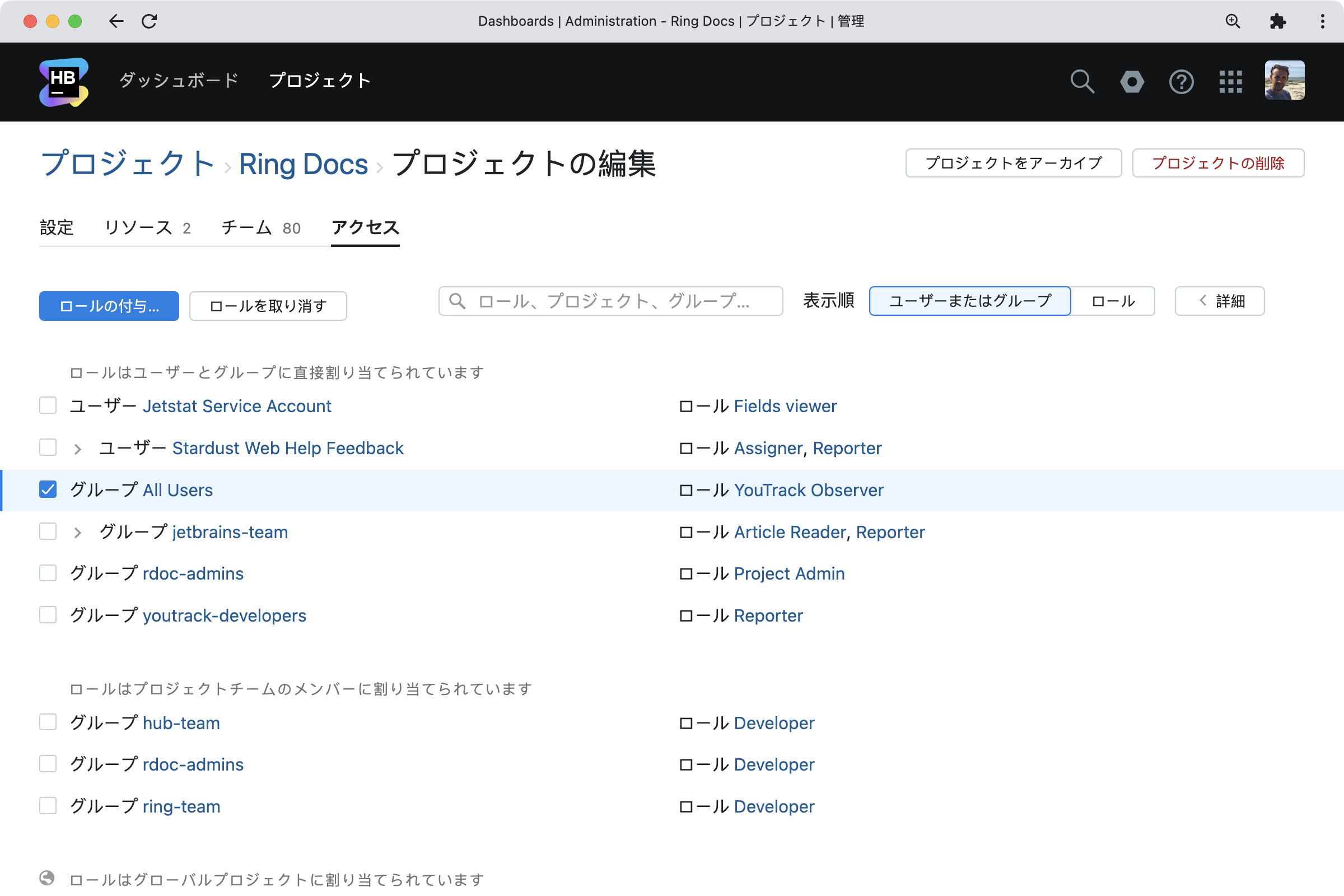Open the 設定 tab

[x=57, y=228]
